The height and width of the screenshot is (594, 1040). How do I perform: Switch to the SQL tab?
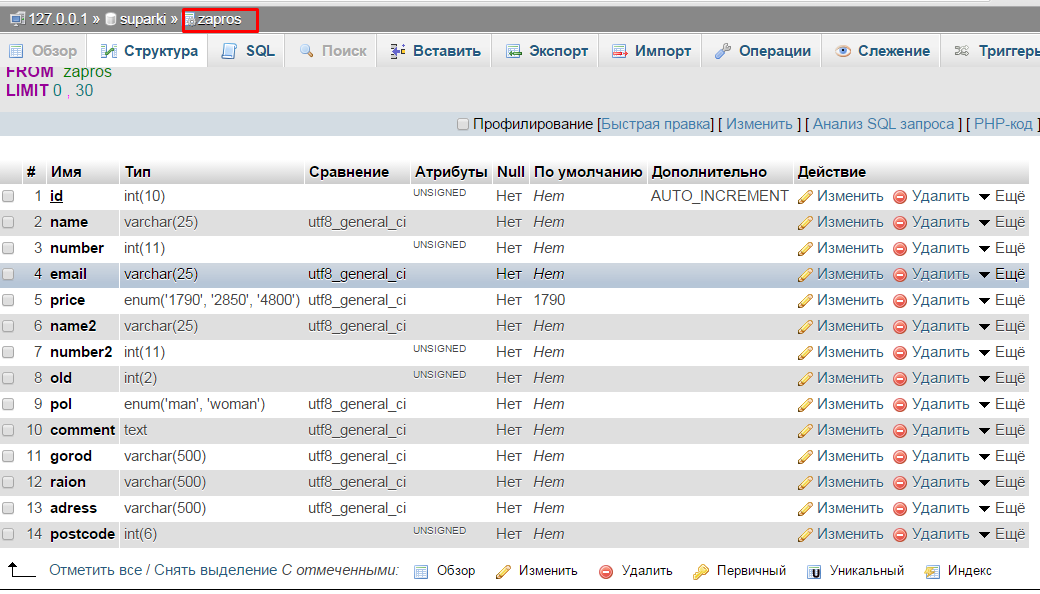pyautogui.click(x=247, y=51)
